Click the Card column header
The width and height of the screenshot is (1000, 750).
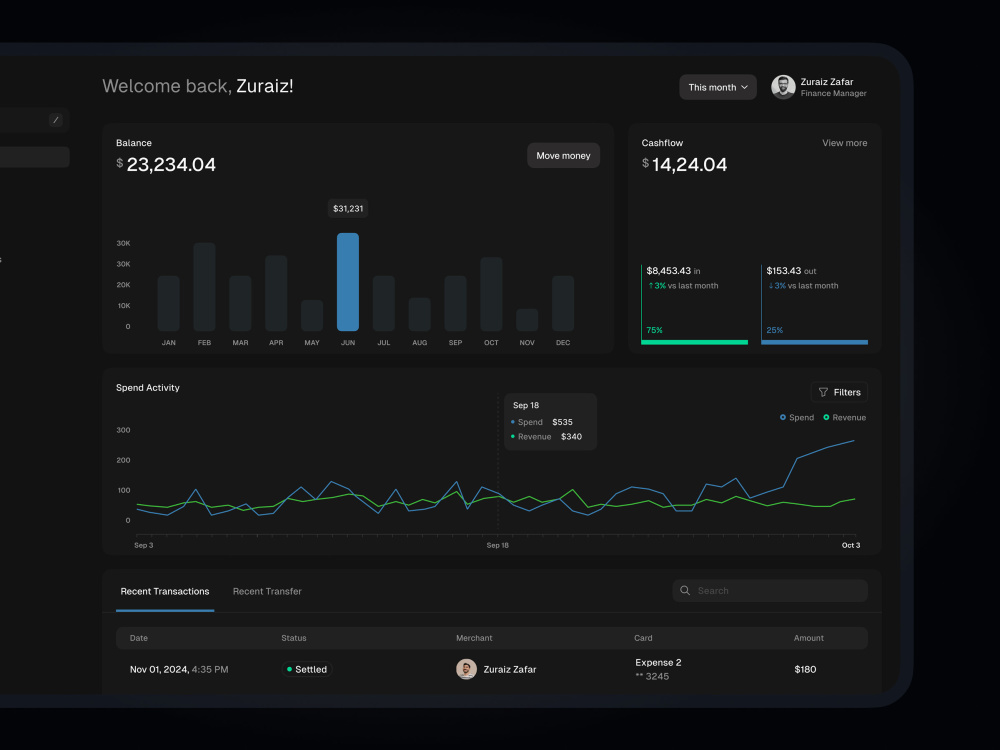point(643,638)
